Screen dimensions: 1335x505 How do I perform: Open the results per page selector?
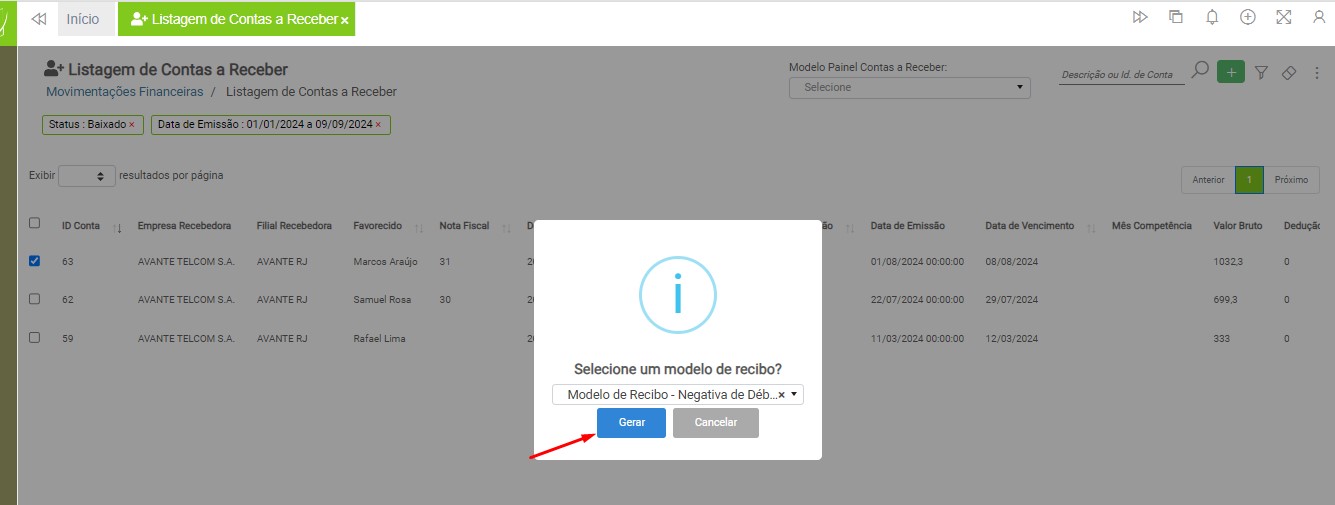[87, 176]
